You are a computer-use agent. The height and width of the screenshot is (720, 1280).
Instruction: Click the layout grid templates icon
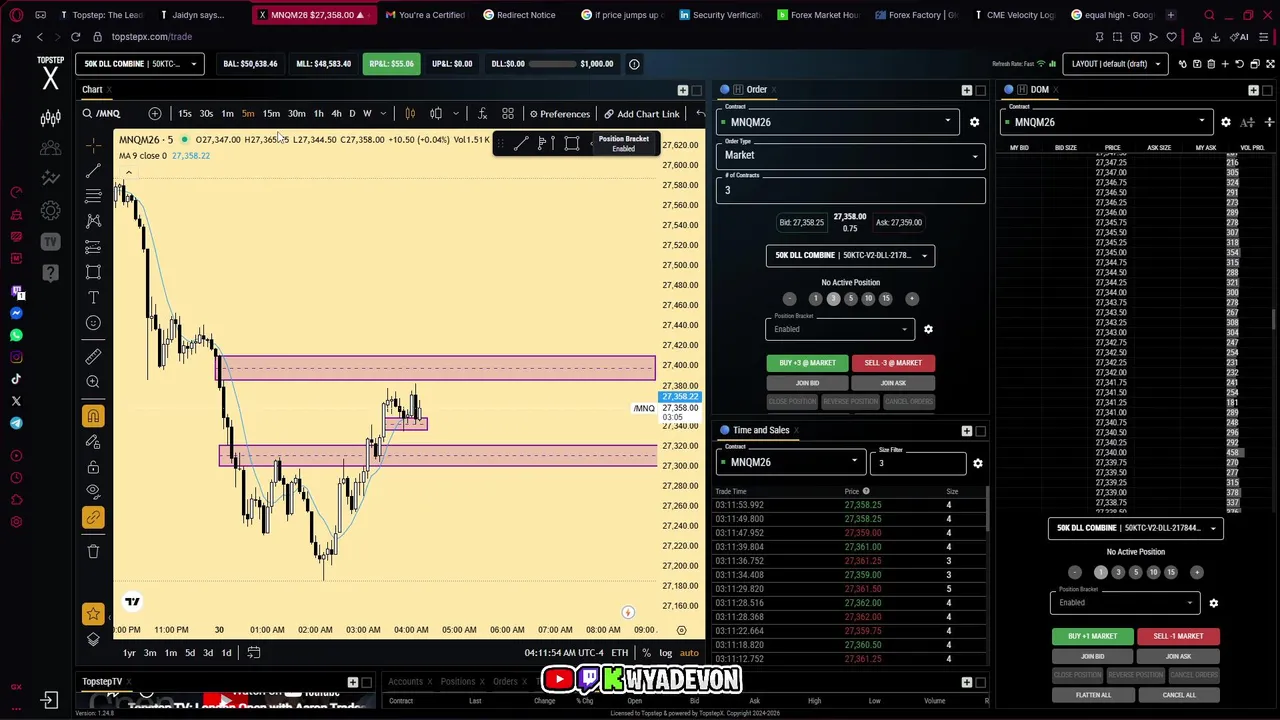pyautogui.click(x=508, y=114)
